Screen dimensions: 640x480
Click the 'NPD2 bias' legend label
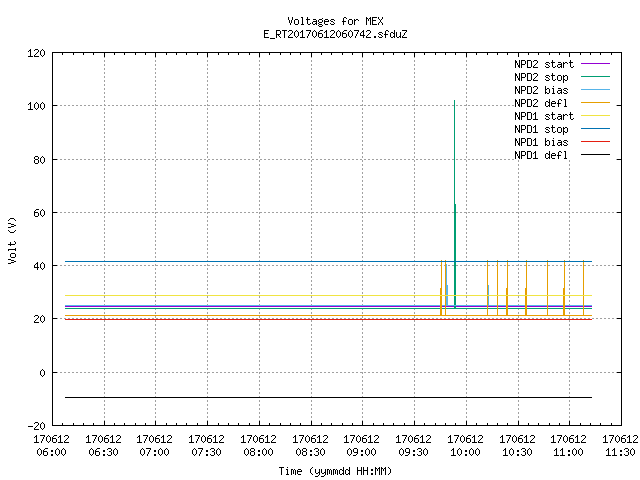(541, 90)
